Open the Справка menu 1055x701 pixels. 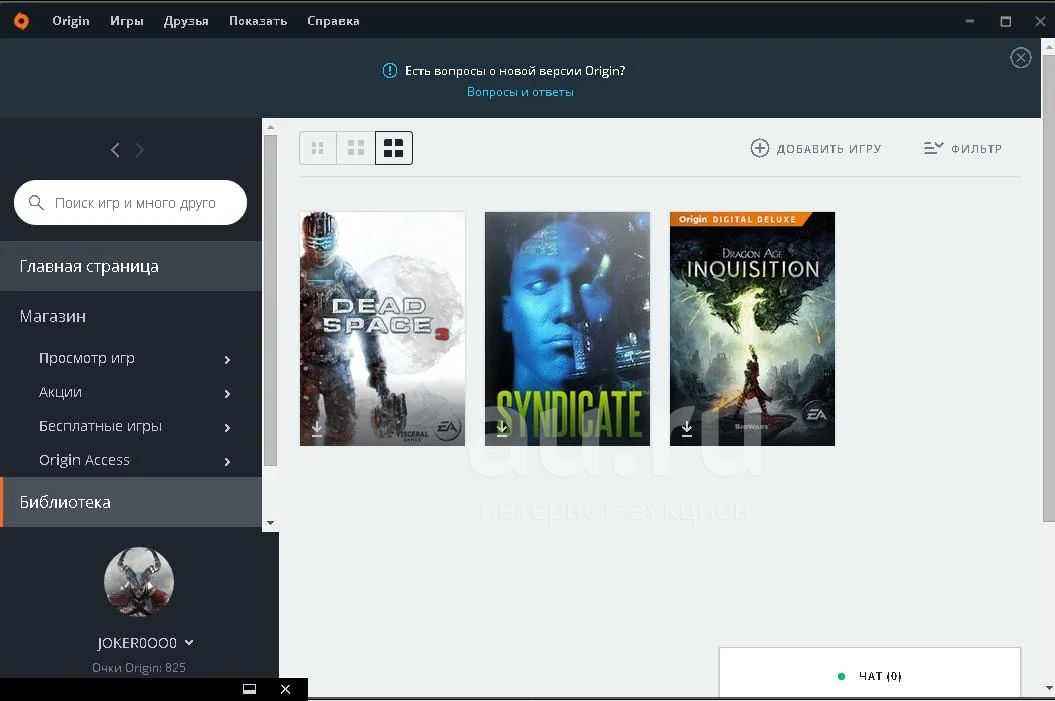click(333, 21)
